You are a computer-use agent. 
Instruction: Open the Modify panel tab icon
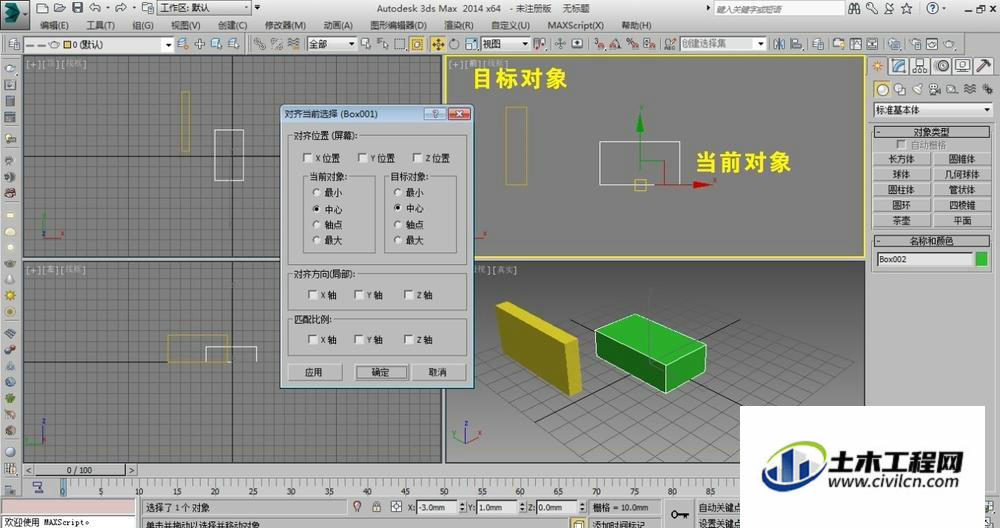point(899,66)
